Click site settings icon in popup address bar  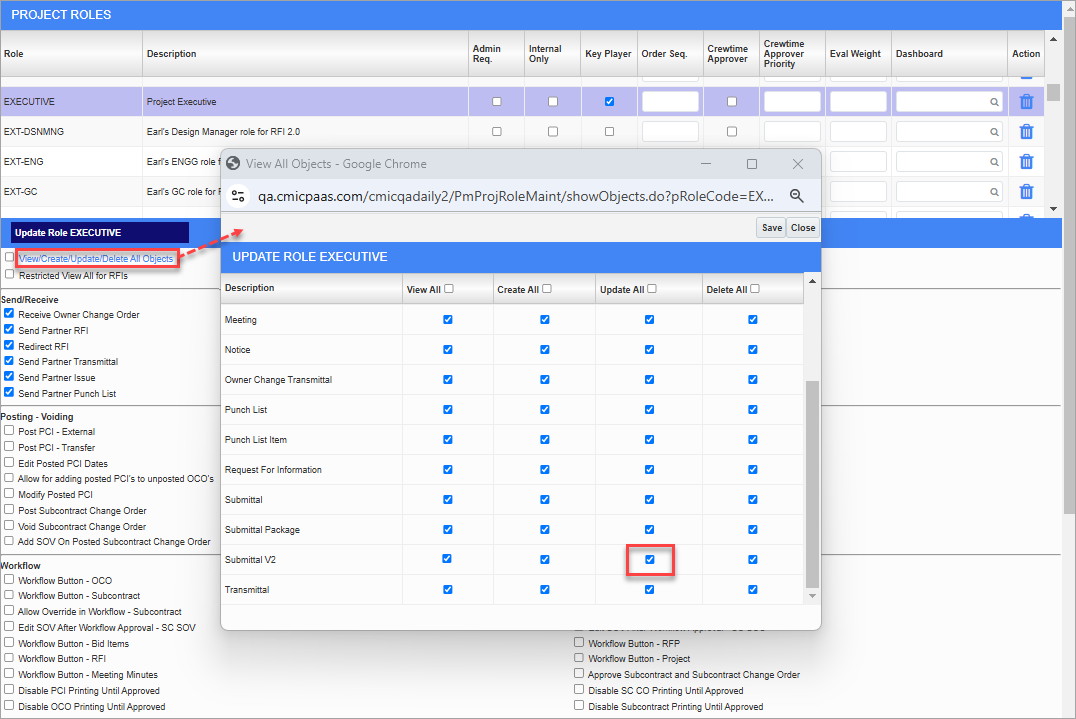(238, 196)
